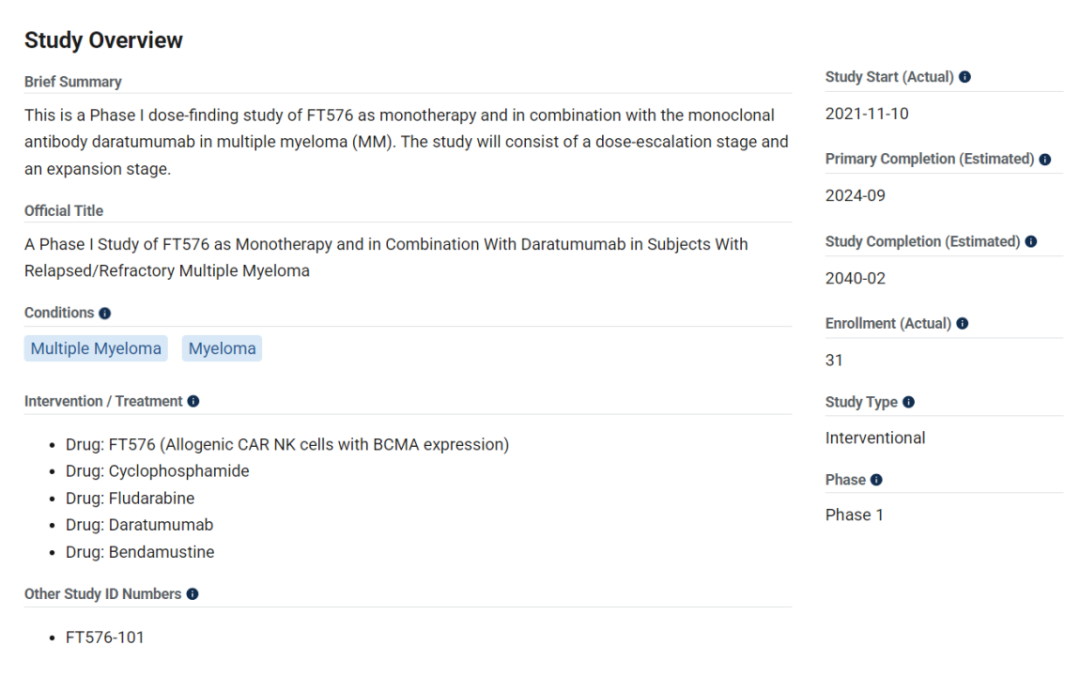Click the Study Overview heading
This screenshot has height=676, width=1080.
[x=103, y=41]
